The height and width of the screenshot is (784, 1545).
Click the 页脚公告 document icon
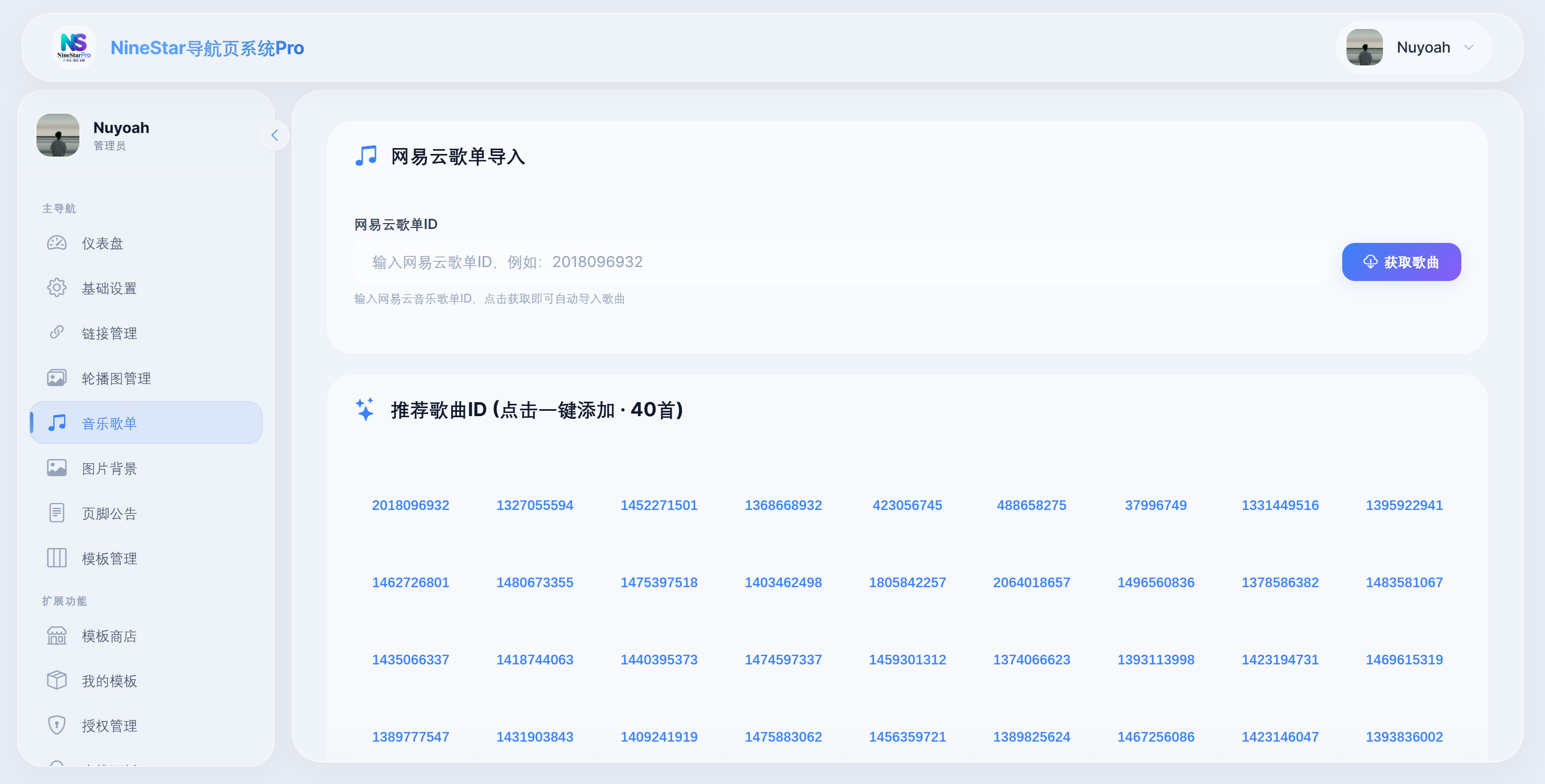pos(57,513)
